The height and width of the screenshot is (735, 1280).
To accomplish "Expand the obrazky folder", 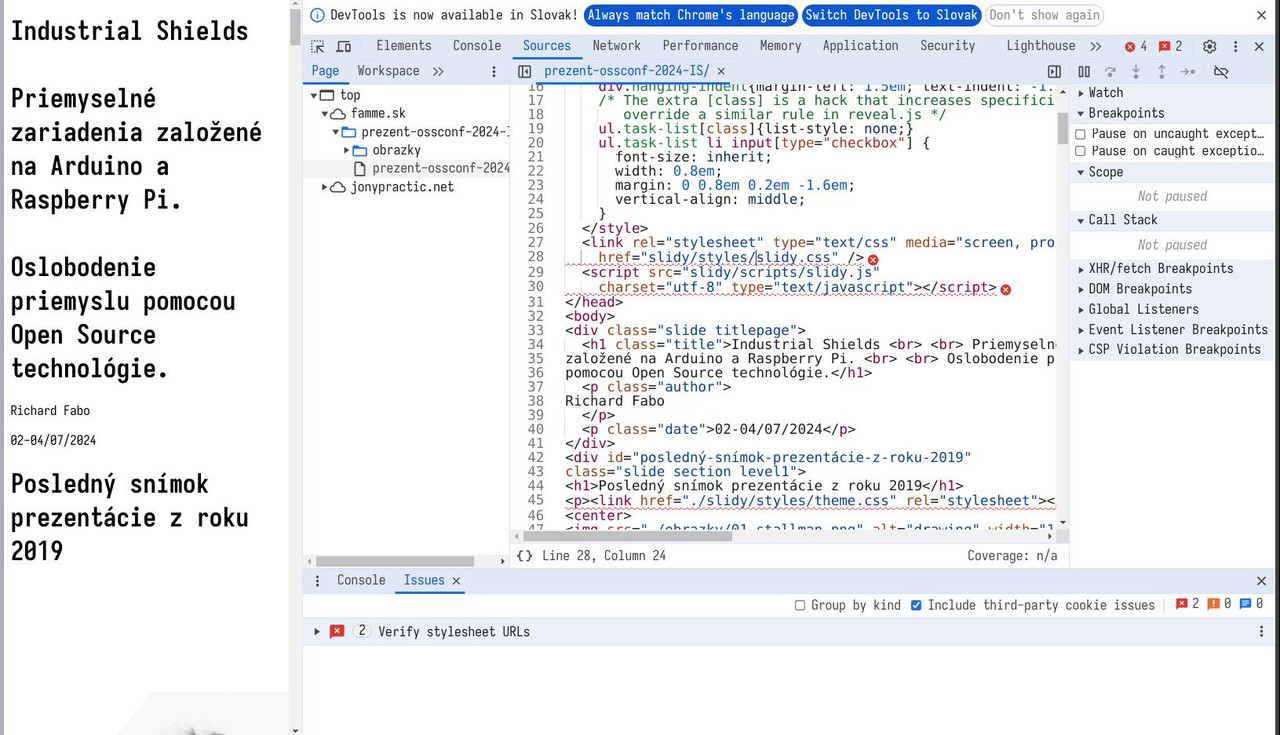I will pos(347,150).
